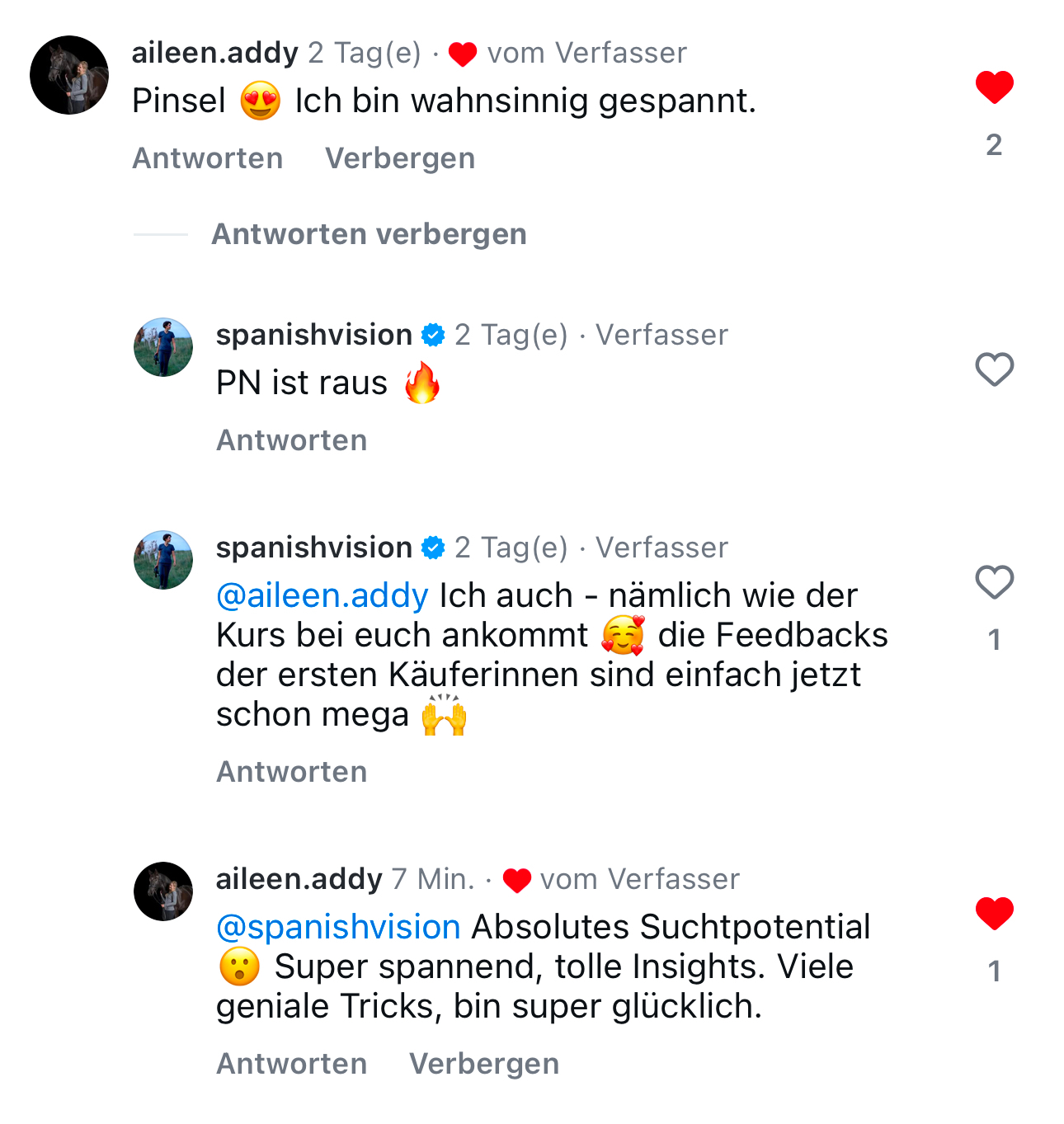The width and height of the screenshot is (1064, 1124).
Task: Open the @spanishvision mention link
Action: [338, 927]
